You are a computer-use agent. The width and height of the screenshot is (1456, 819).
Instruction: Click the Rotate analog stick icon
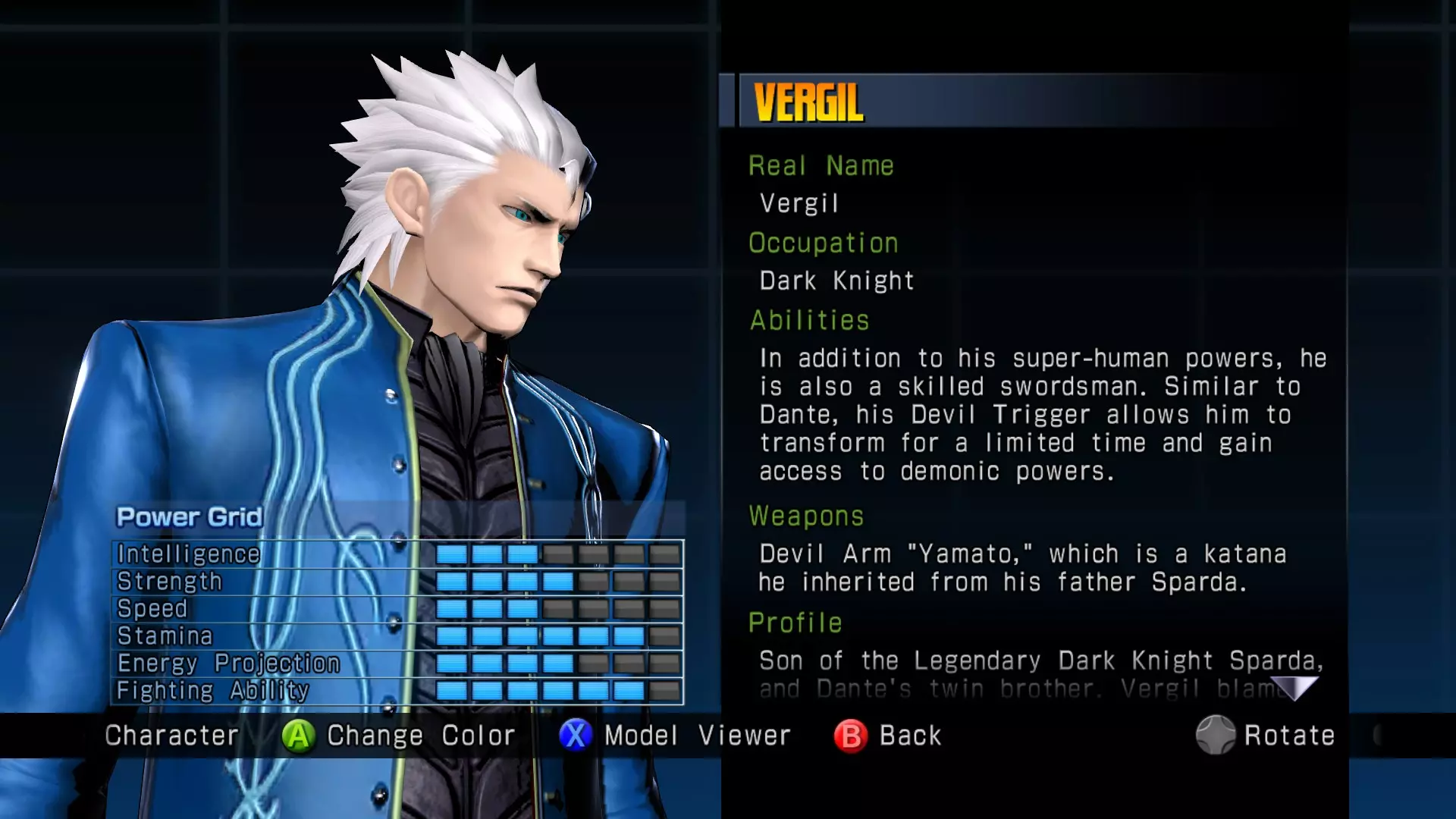click(1216, 735)
